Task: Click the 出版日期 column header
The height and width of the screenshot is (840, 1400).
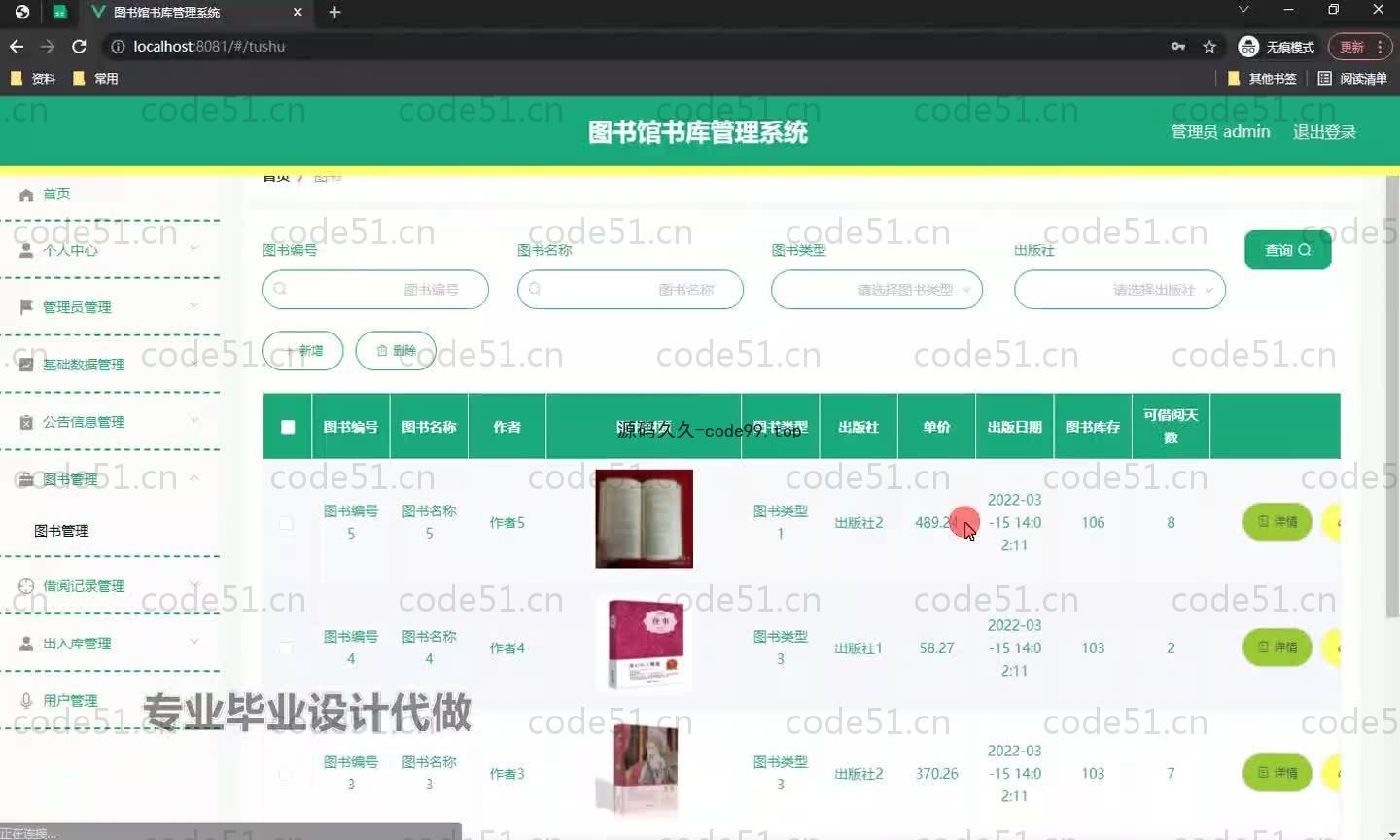Action: tap(1015, 427)
